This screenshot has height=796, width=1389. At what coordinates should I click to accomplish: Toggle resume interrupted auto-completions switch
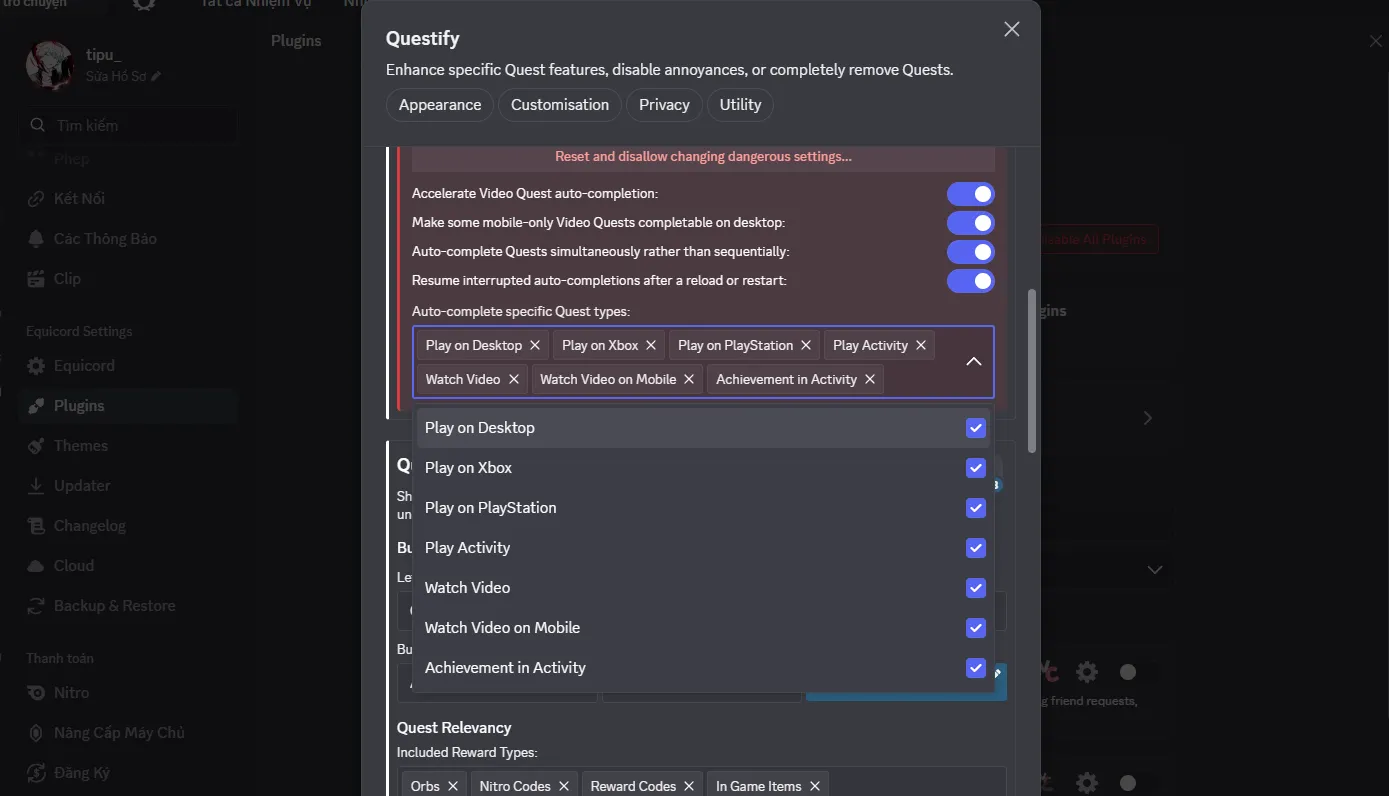(x=970, y=281)
